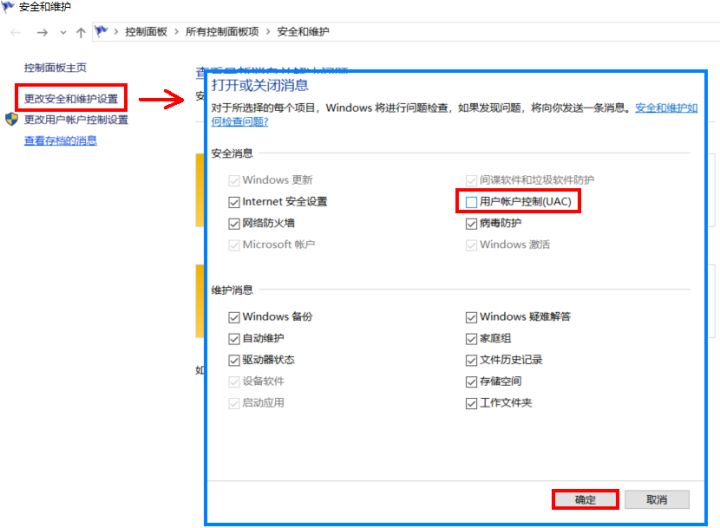Click the disabled 启动应用 checkbox
Viewport: 720px width, 528px height.
tap(234, 403)
